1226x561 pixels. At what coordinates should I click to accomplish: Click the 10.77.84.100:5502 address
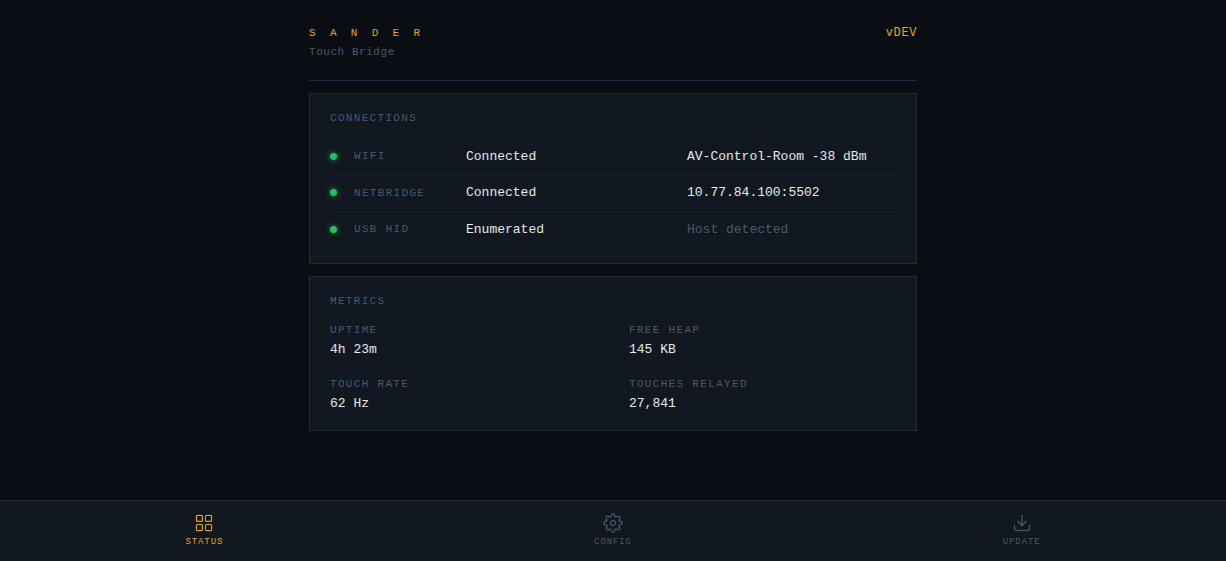tap(753, 192)
